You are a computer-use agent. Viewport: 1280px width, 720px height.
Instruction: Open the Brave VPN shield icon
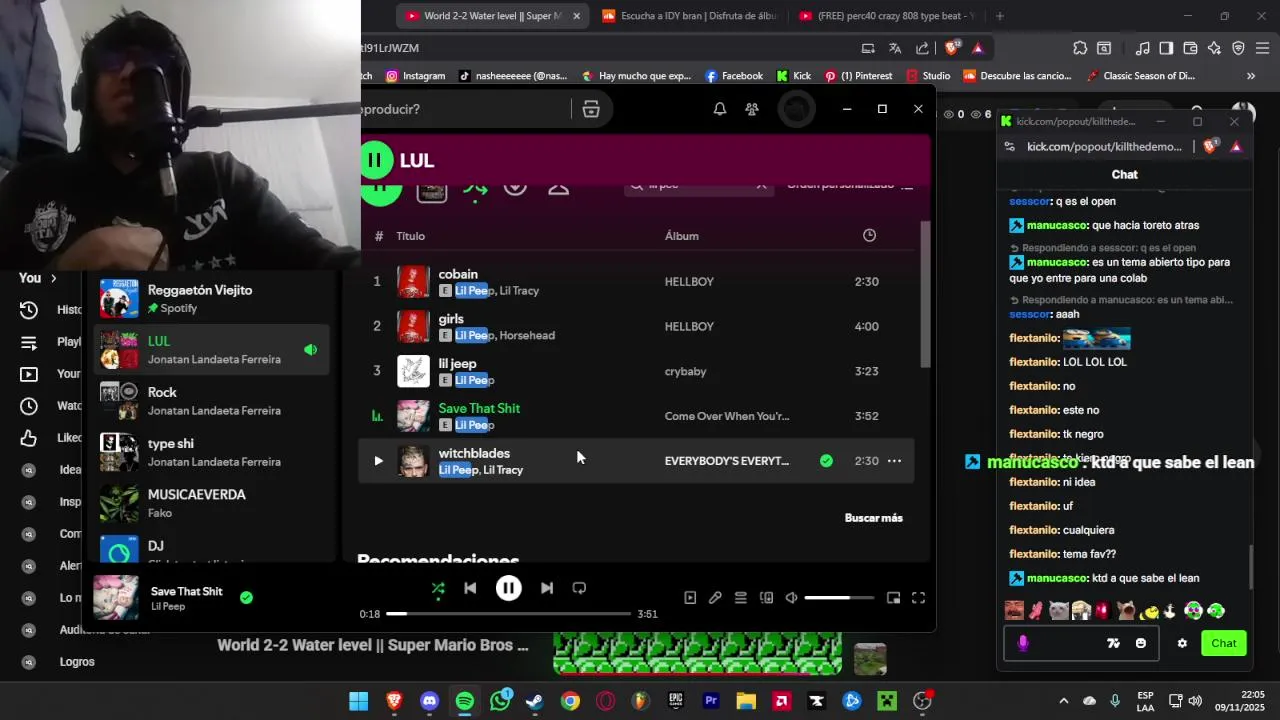coord(1238,48)
